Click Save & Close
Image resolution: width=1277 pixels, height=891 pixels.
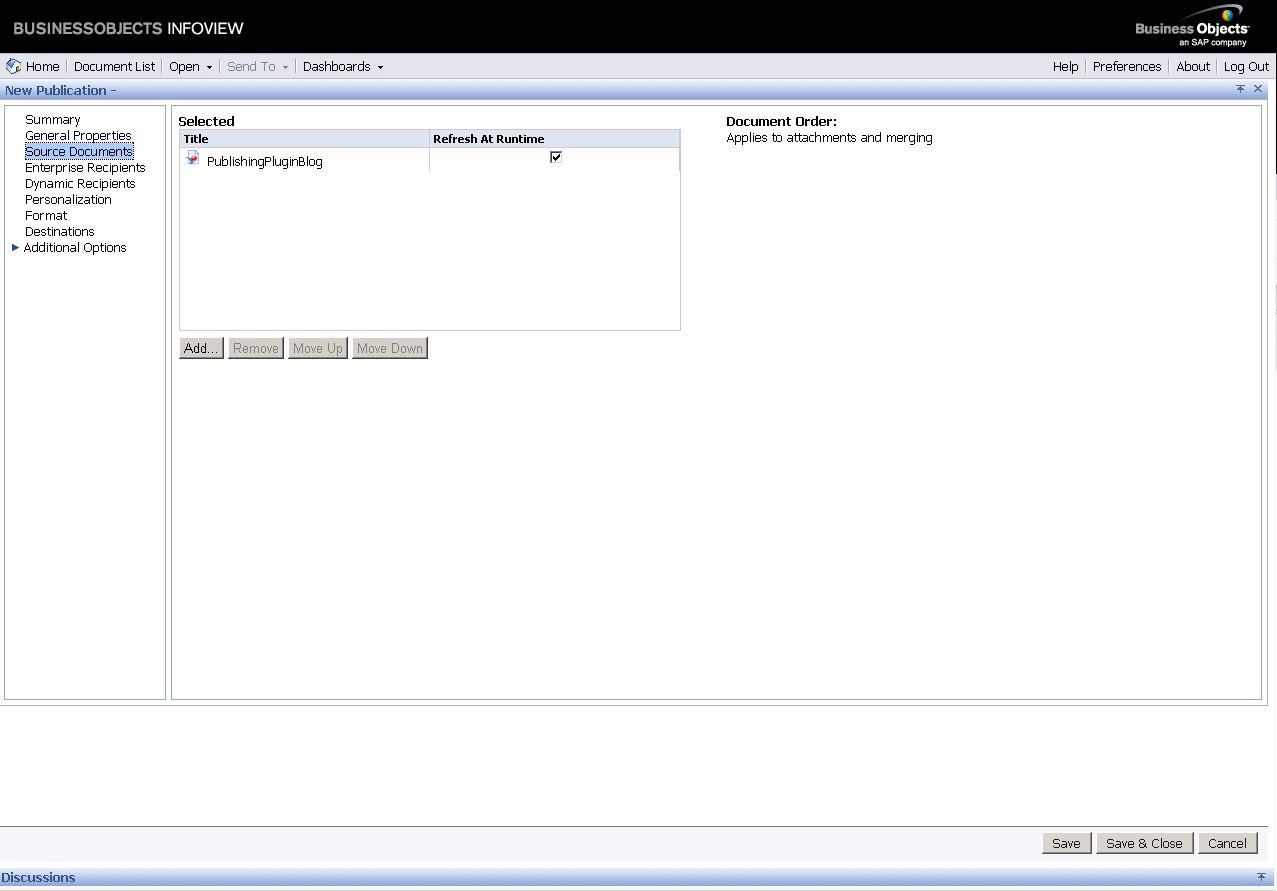(x=1145, y=843)
